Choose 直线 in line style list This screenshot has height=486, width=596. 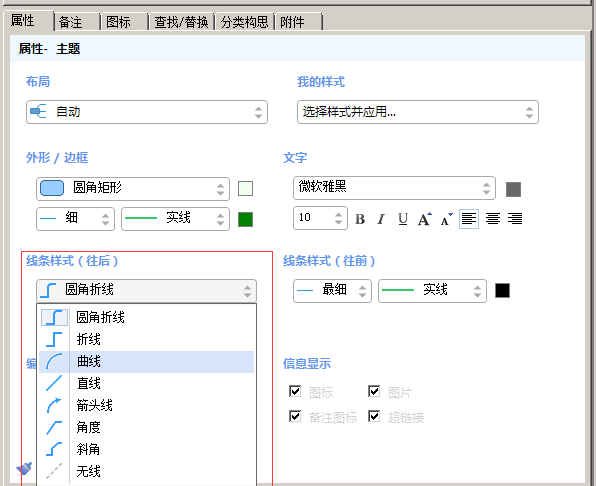(x=146, y=383)
